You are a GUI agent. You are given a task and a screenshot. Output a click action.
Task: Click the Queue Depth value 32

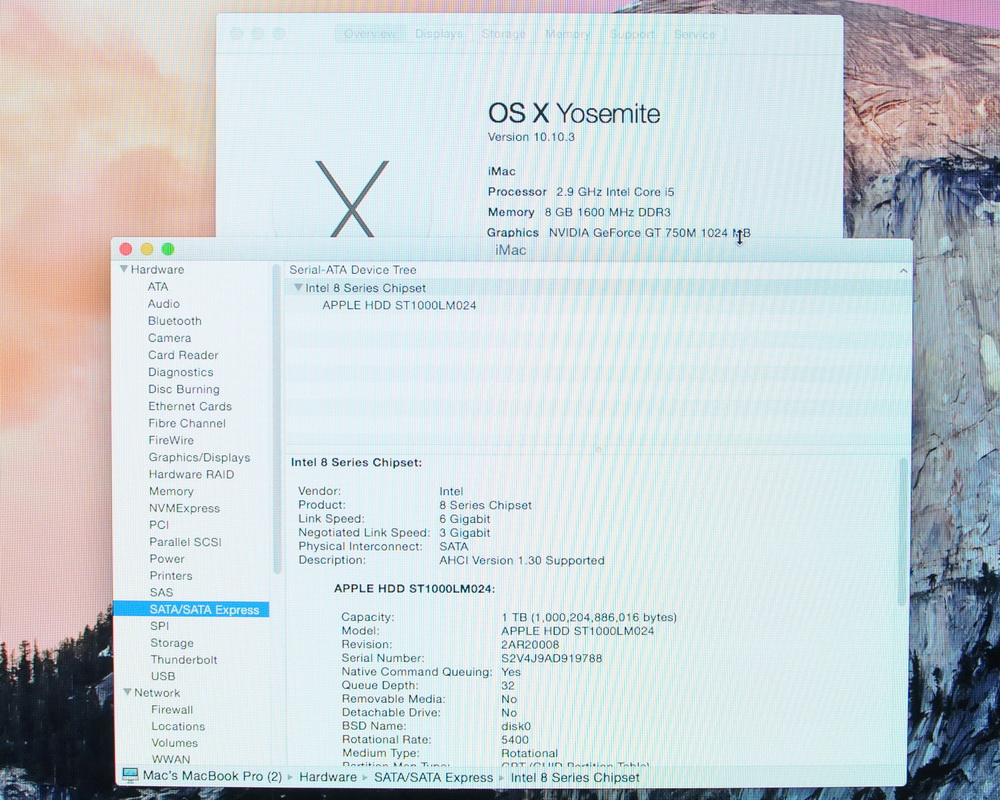point(508,685)
